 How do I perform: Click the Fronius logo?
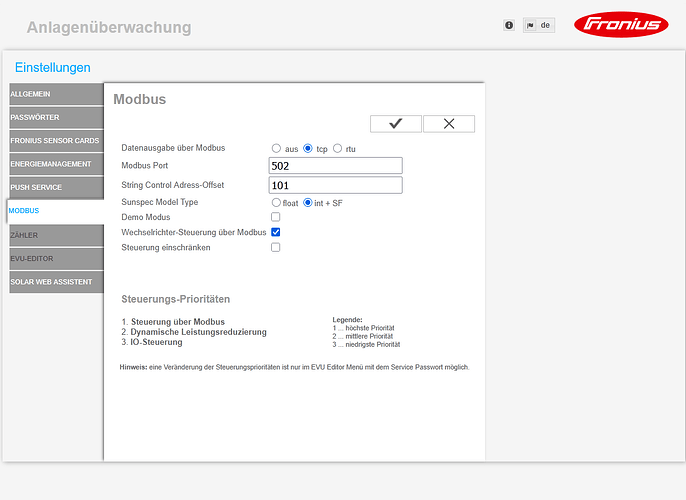click(x=621, y=24)
